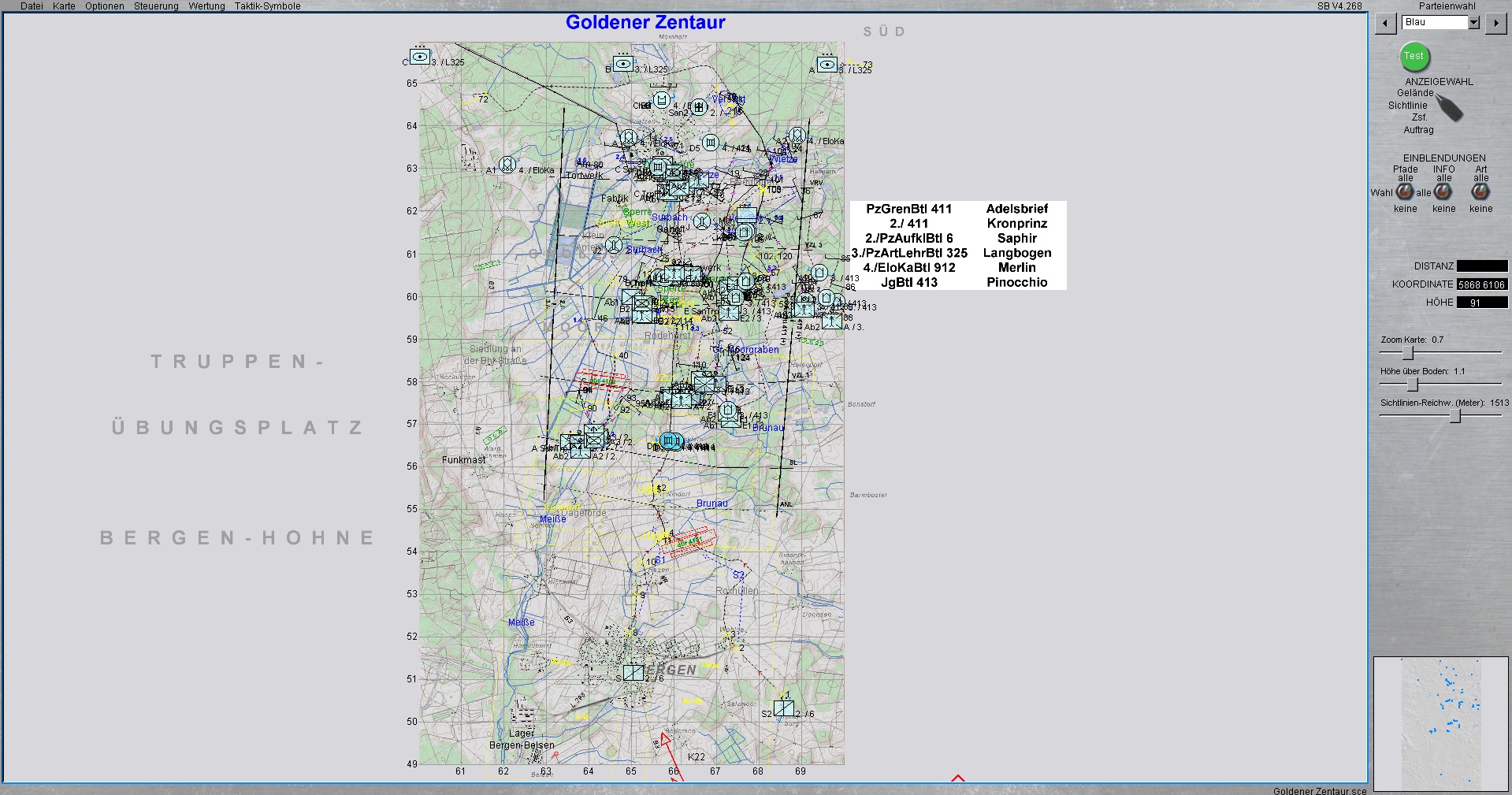Select the highlighted D unit circle symbol
Viewport: 1512px width, 795px height.
tap(670, 440)
